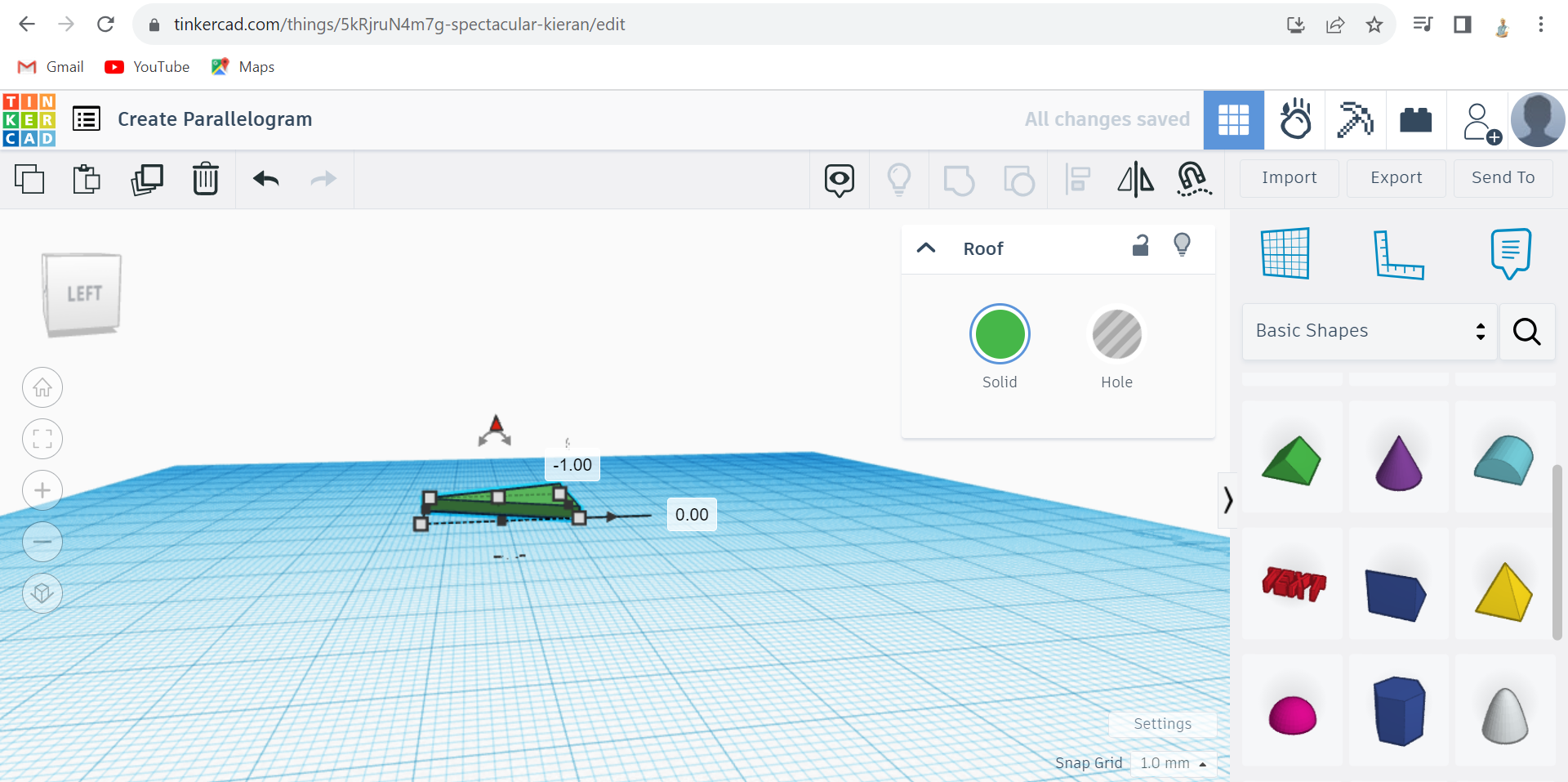Switch to 3D design grid view
Screen dimensions: 1568x782
click(x=1234, y=120)
